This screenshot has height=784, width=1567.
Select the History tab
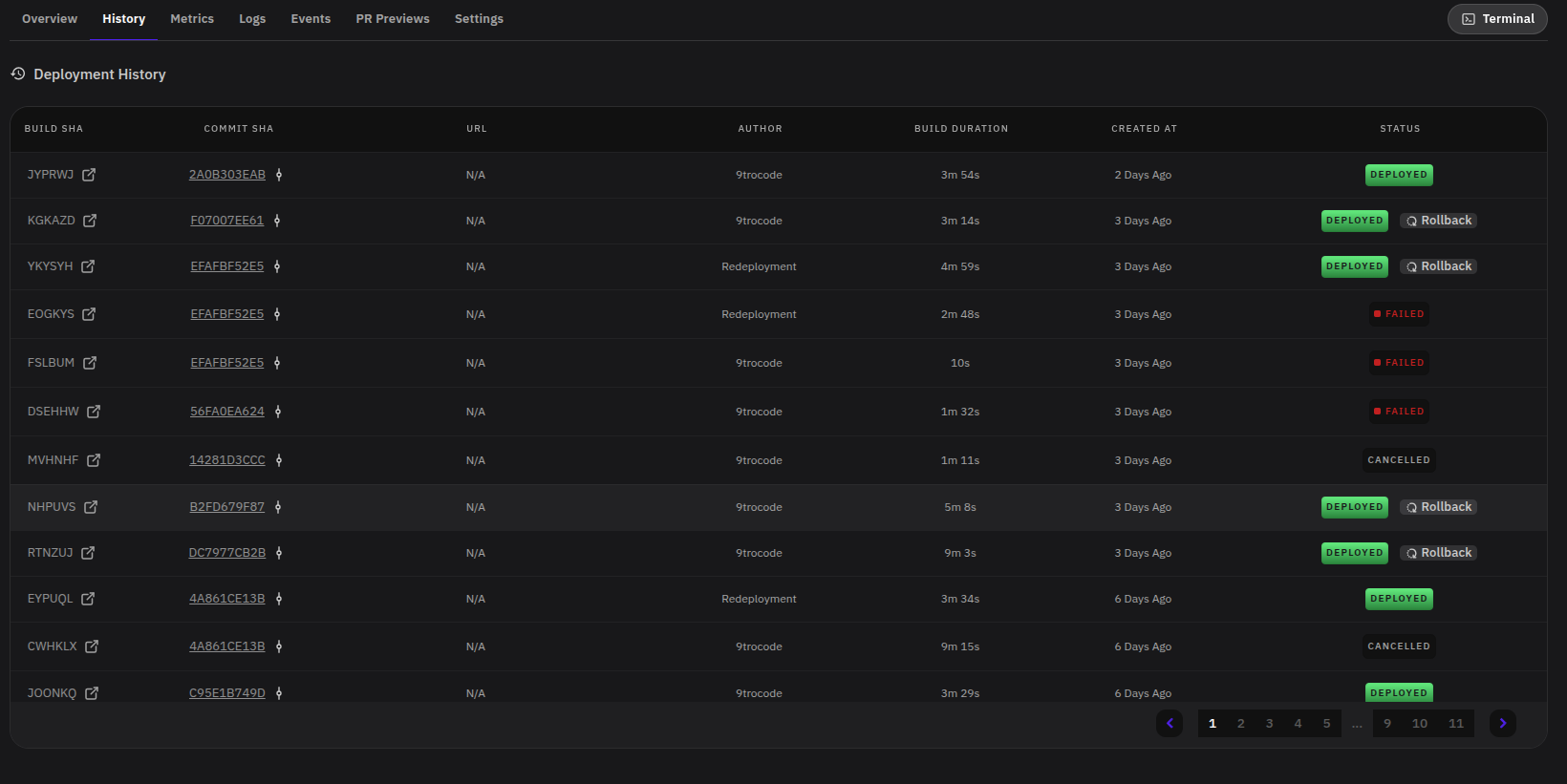pos(124,19)
